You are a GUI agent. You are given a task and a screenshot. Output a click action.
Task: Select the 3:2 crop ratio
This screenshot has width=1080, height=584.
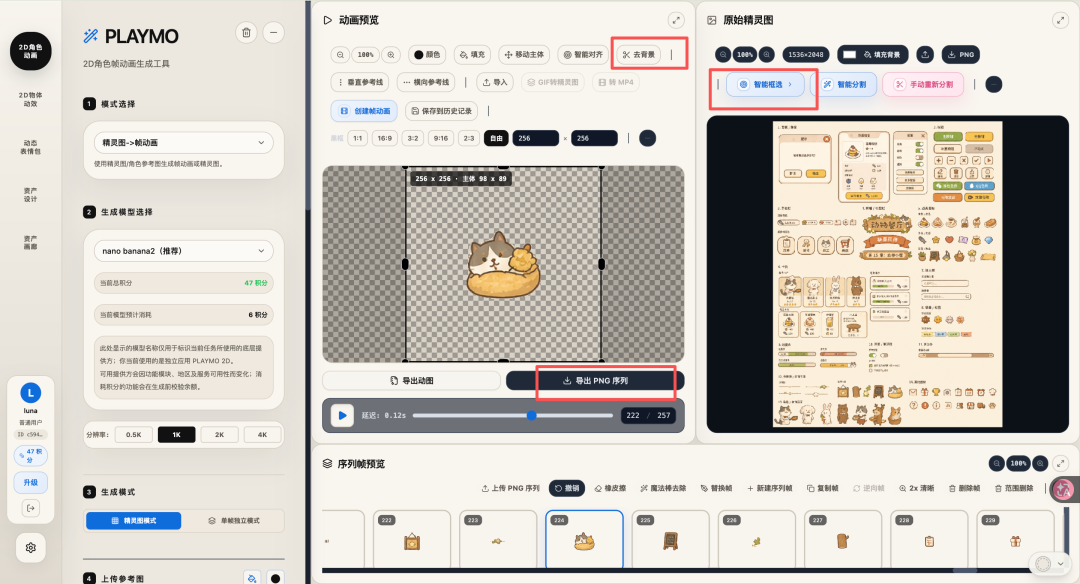(x=413, y=138)
